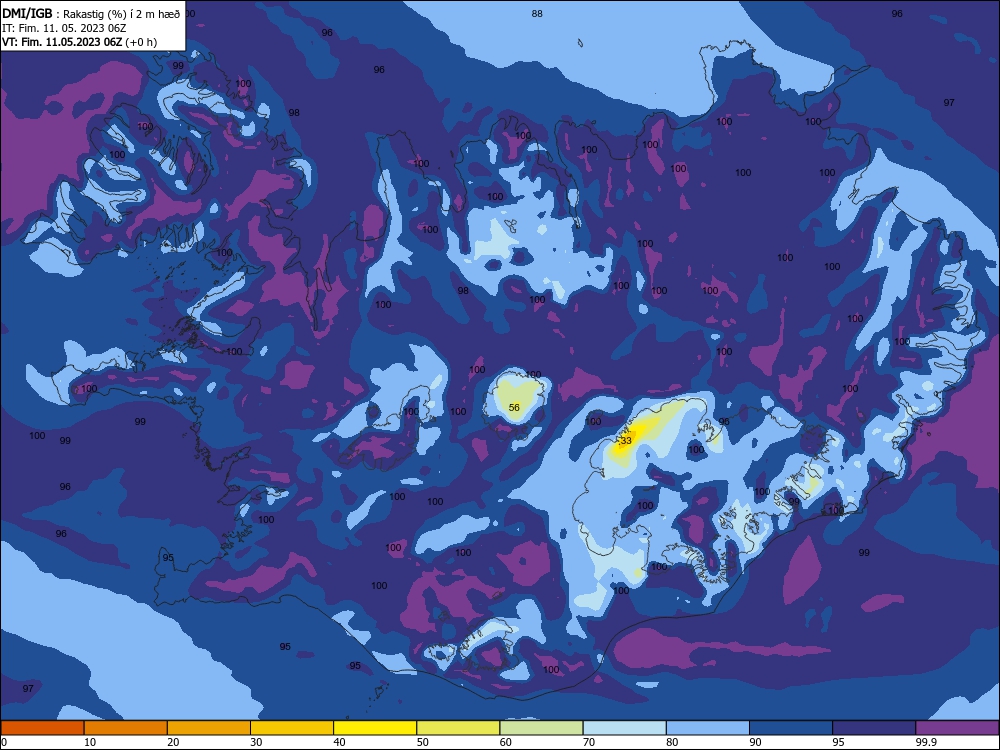Click the 'VT: Fim. 11.05.2023 06Z (+0 h)' line

[x=79, y=42]
